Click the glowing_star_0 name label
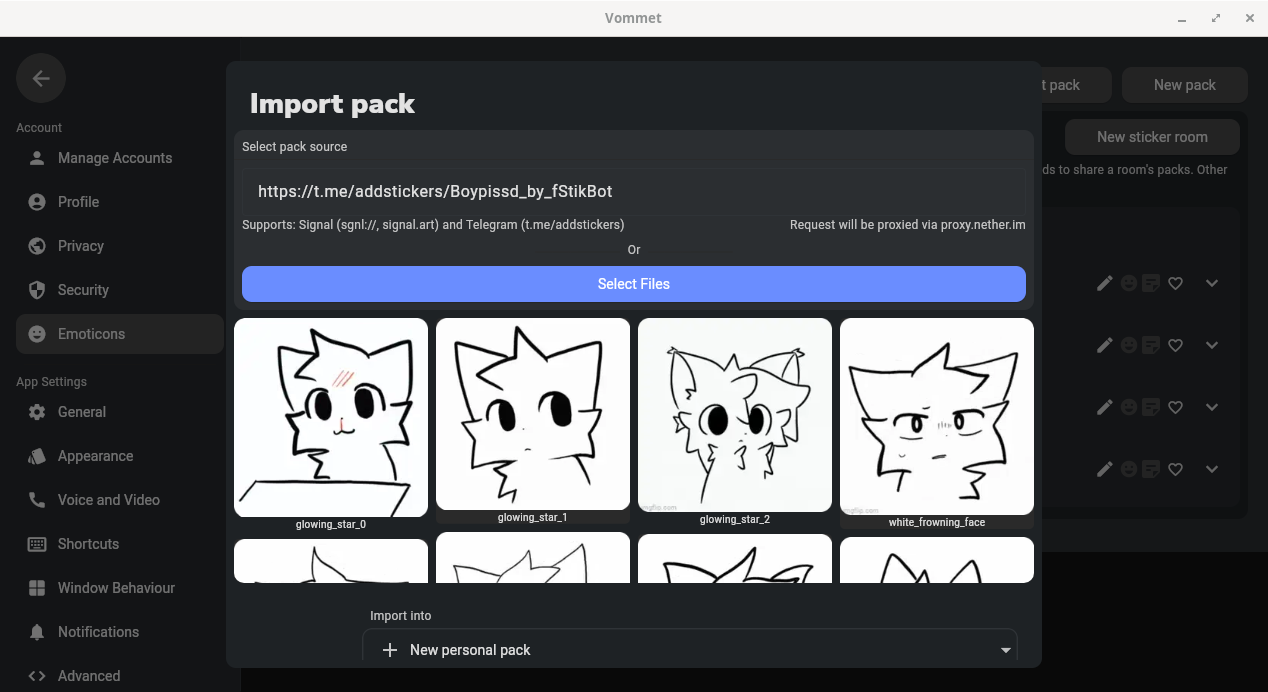Image resolution: width=1268 pixels, height=692 pixels. (x=331, y=524)
